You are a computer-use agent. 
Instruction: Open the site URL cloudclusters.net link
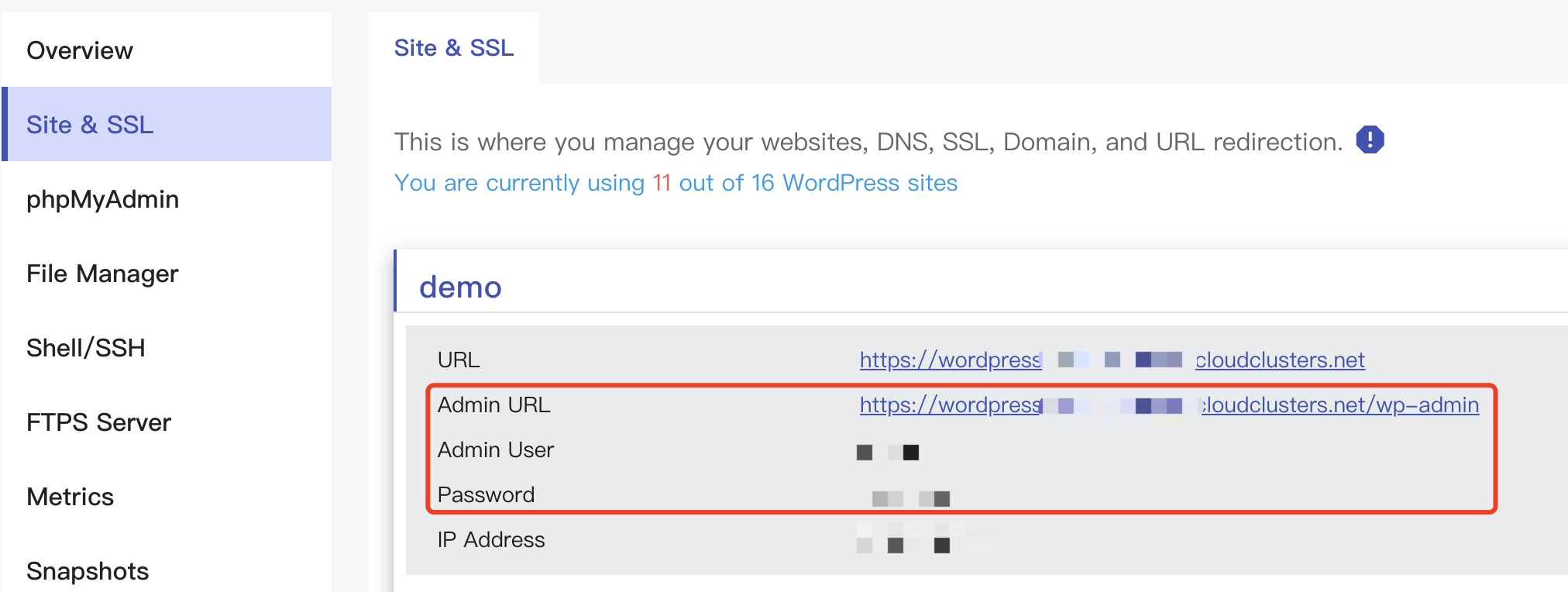click(x=1279, y=360)
